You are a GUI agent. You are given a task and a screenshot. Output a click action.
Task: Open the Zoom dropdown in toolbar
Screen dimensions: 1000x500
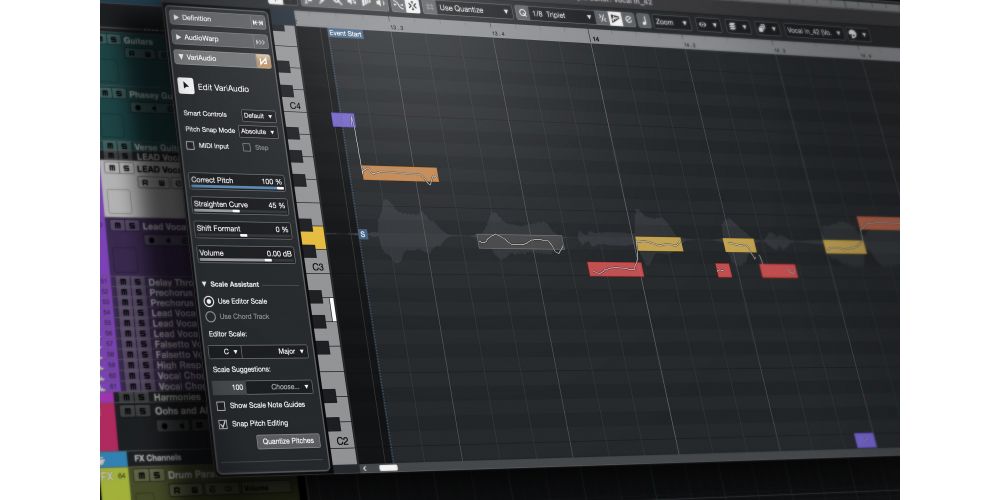tap(671, 23)
